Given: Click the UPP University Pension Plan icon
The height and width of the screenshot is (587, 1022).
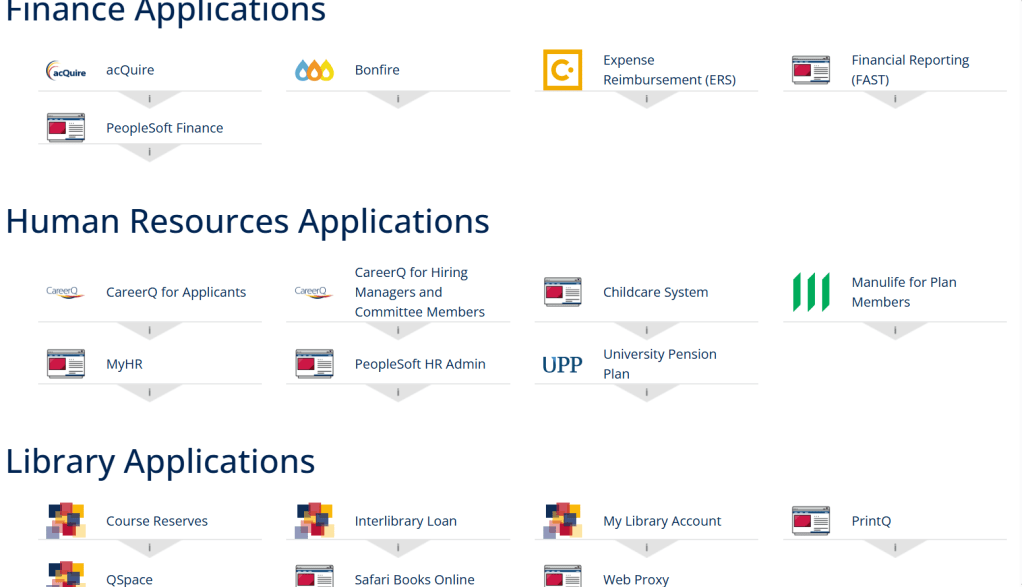Looking at the screenshot, I should tap(562, 365).
